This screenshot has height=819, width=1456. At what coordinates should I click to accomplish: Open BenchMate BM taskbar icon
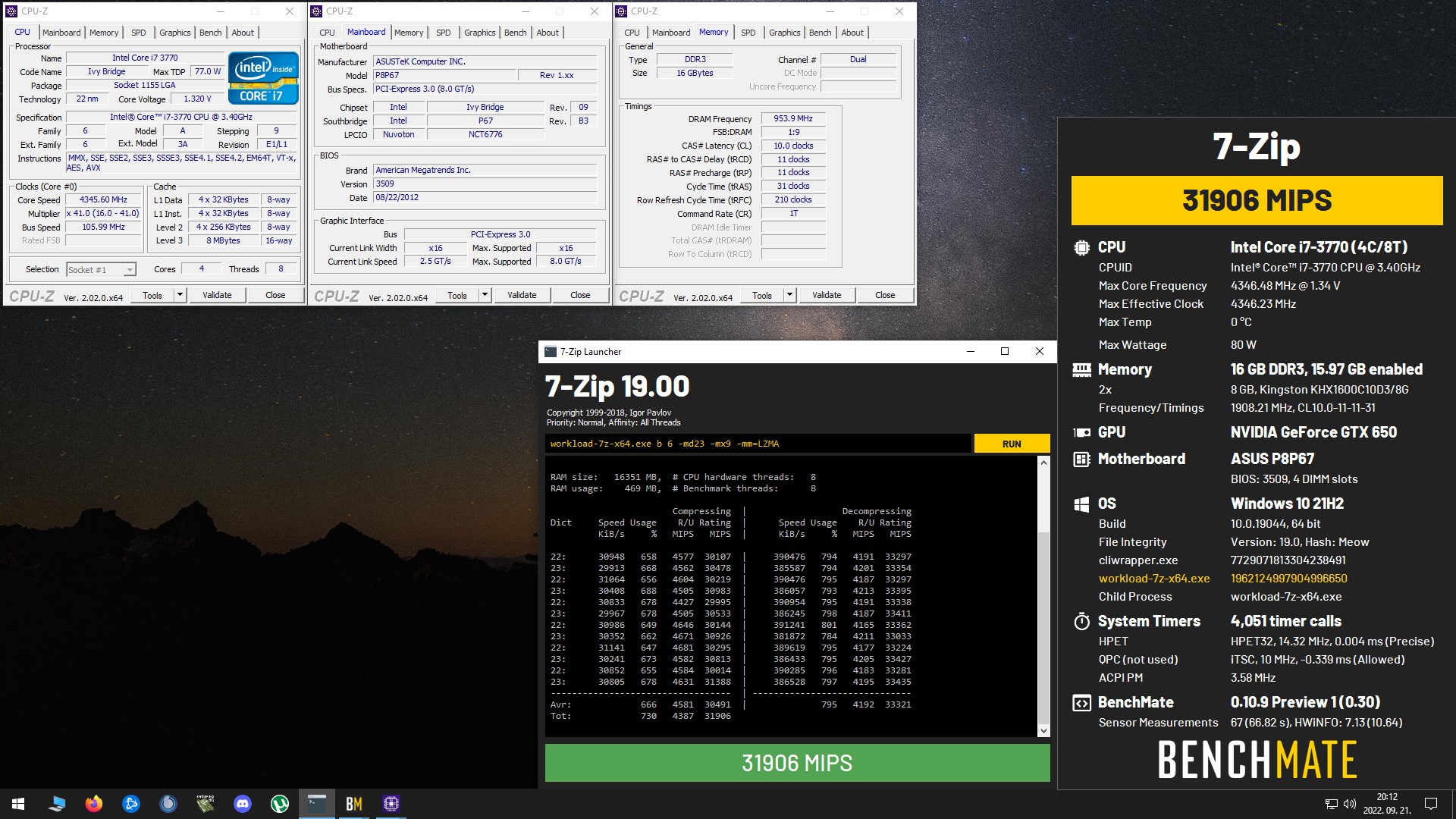(x=354, y=804)
